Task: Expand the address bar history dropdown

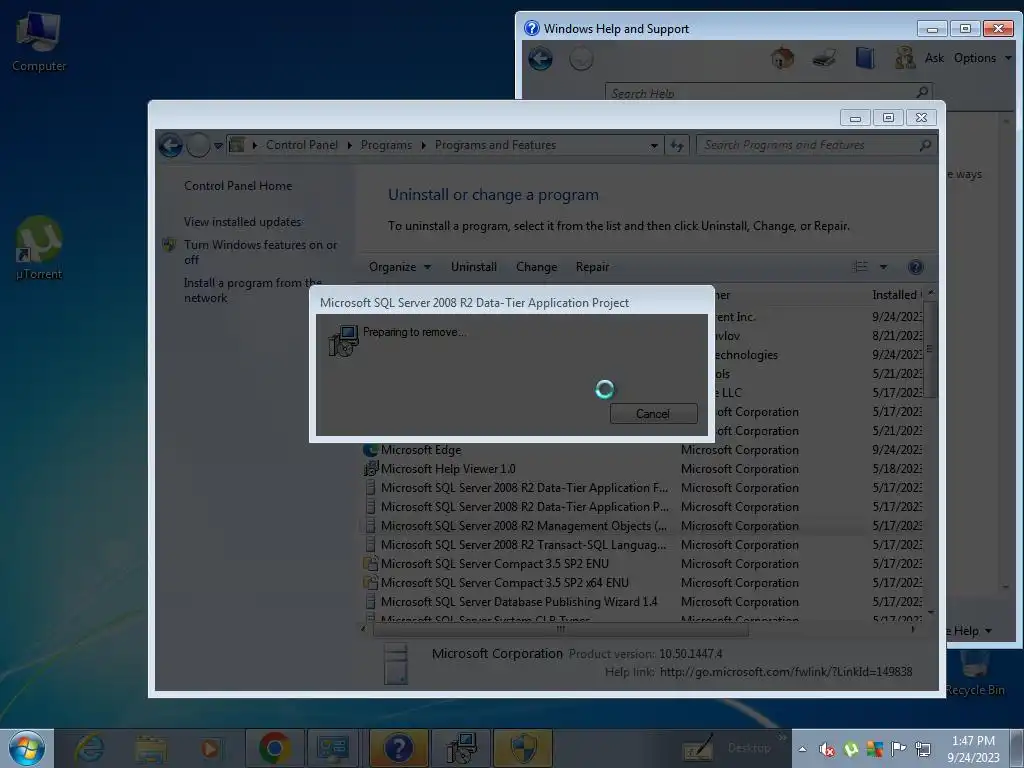Action: click(x=654, y=146)
